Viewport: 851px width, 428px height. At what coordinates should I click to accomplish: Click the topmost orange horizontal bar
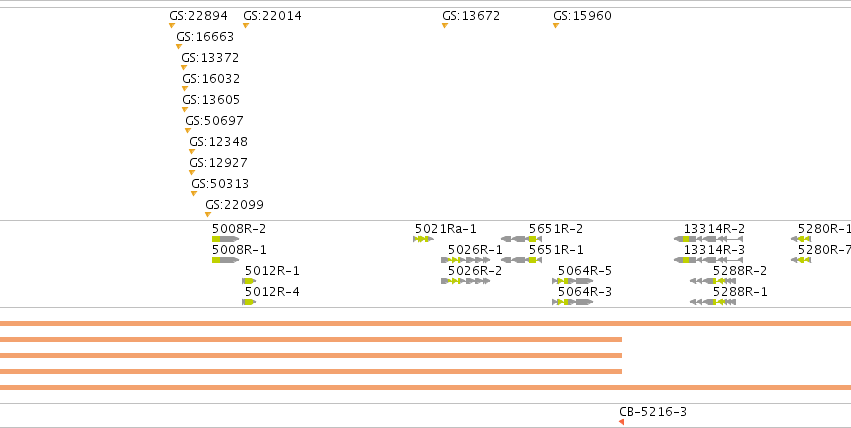tap(426, 324)
